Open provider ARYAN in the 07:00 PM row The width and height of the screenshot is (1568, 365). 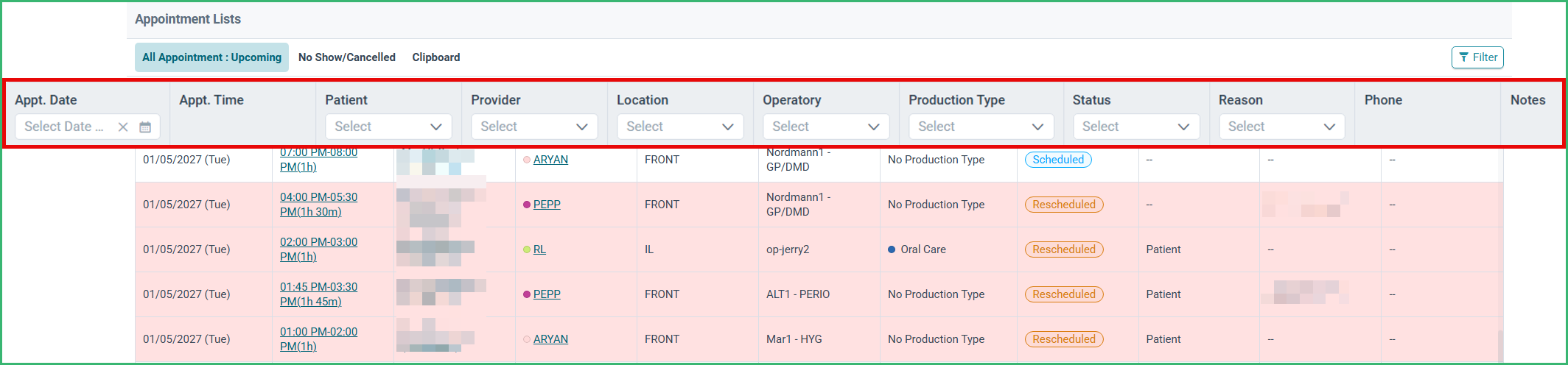coord(550,160)
